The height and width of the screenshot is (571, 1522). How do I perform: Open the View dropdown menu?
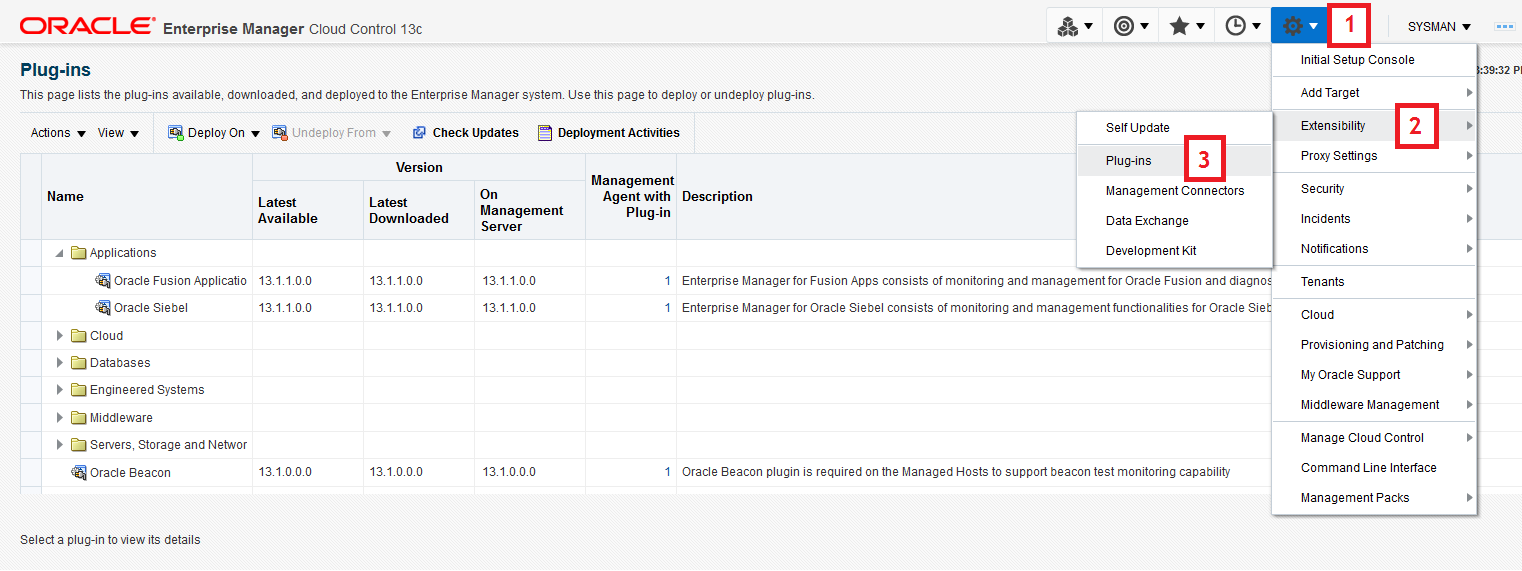pos(118,133)
